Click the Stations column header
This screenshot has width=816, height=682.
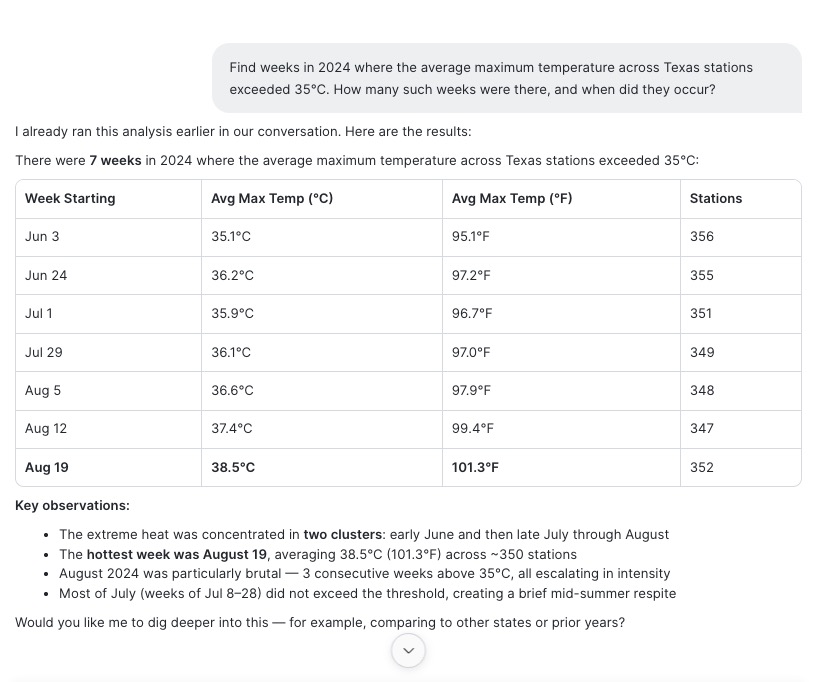pos(716,198)
